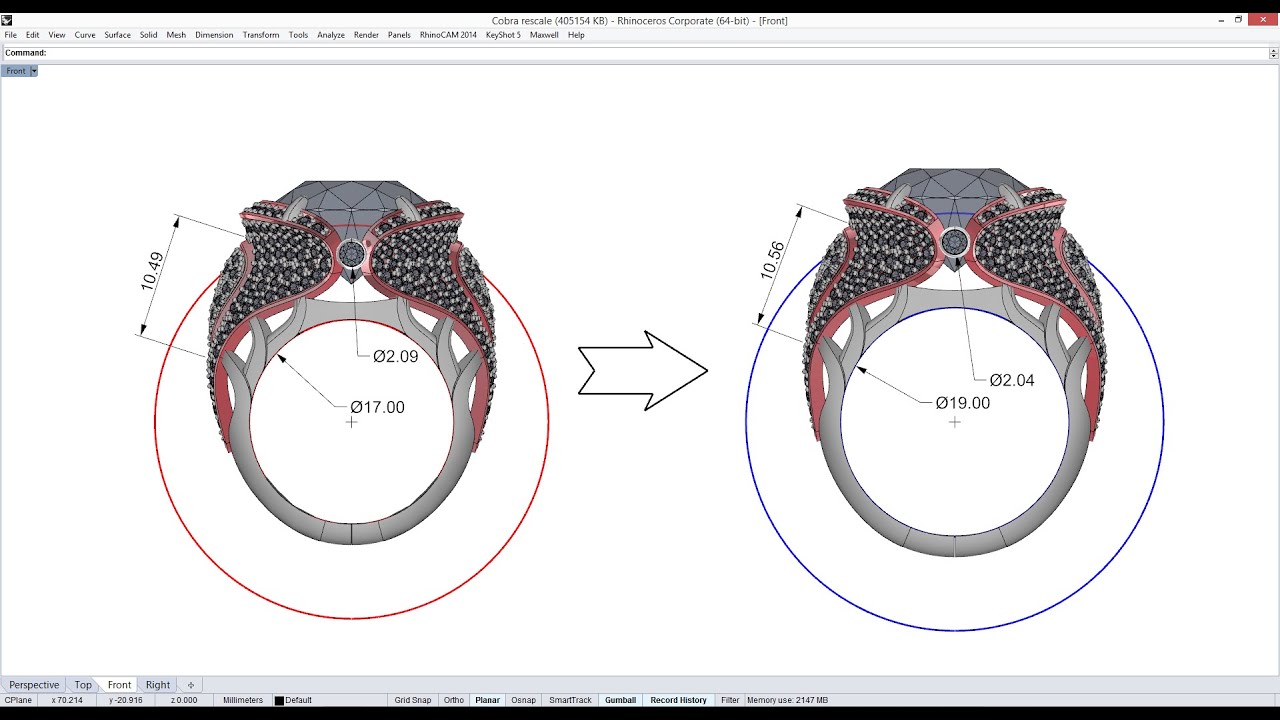The image size is (1280, 720).
Task: Open the KeyShot 5 menu
Action: (x=503, y=35)
